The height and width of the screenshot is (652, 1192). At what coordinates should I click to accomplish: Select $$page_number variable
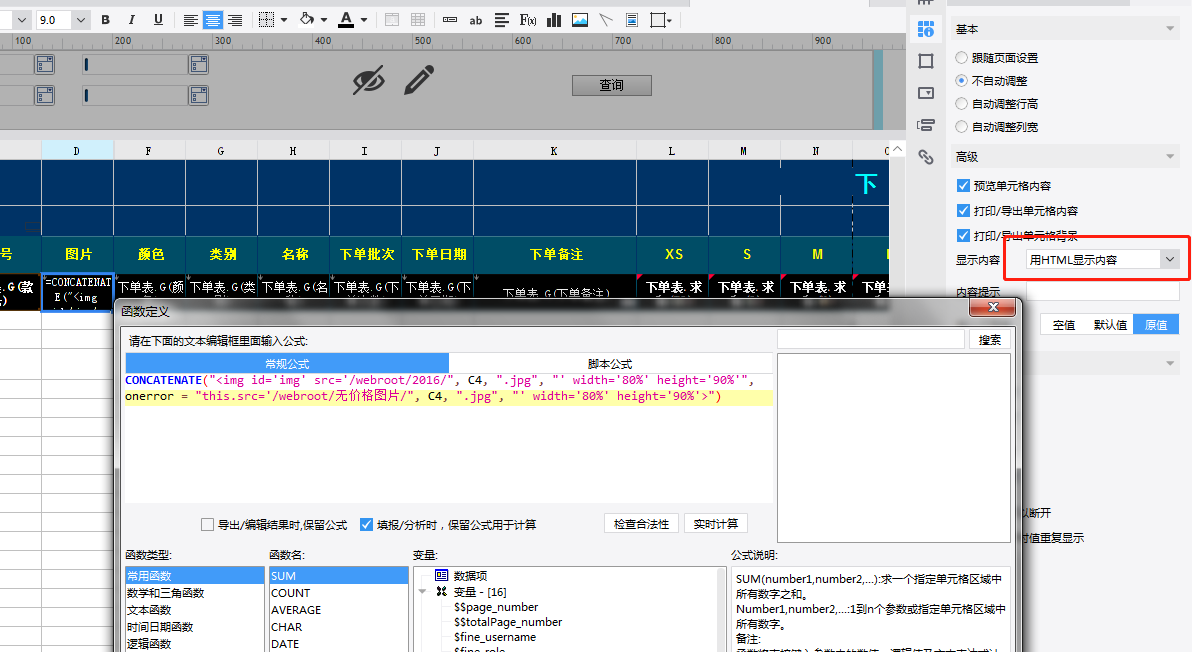pyautogui.click(x=496, y=607)
